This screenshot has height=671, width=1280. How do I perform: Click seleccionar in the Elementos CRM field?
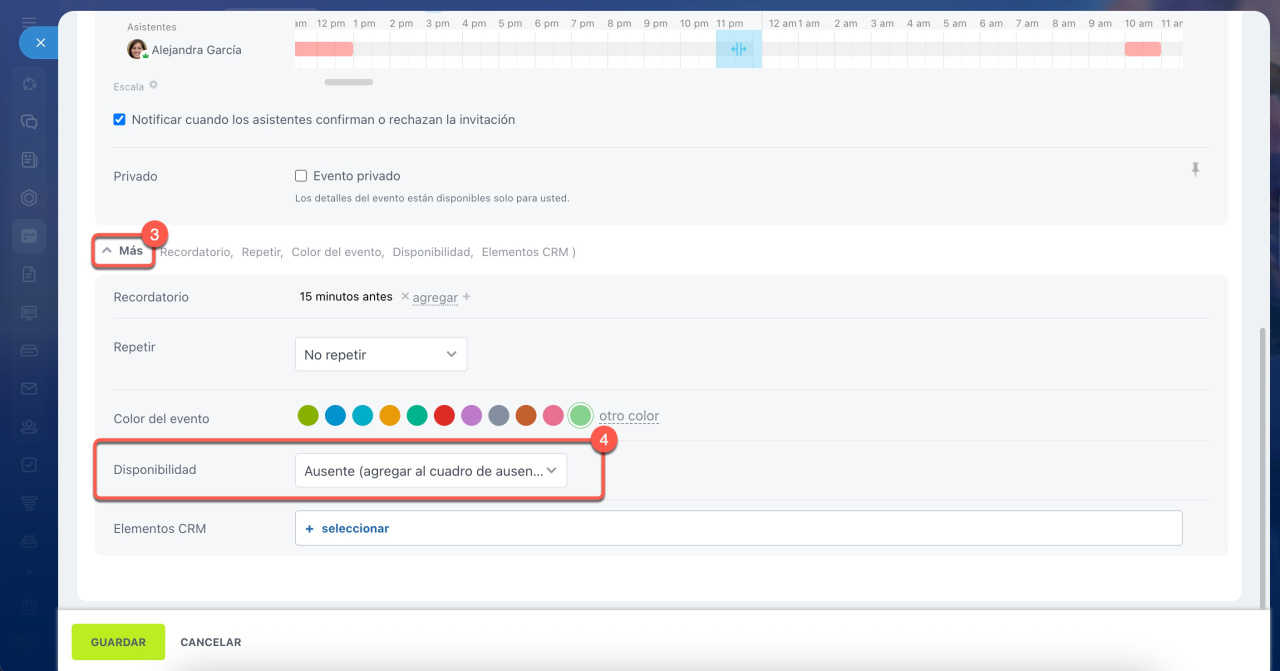354,528
